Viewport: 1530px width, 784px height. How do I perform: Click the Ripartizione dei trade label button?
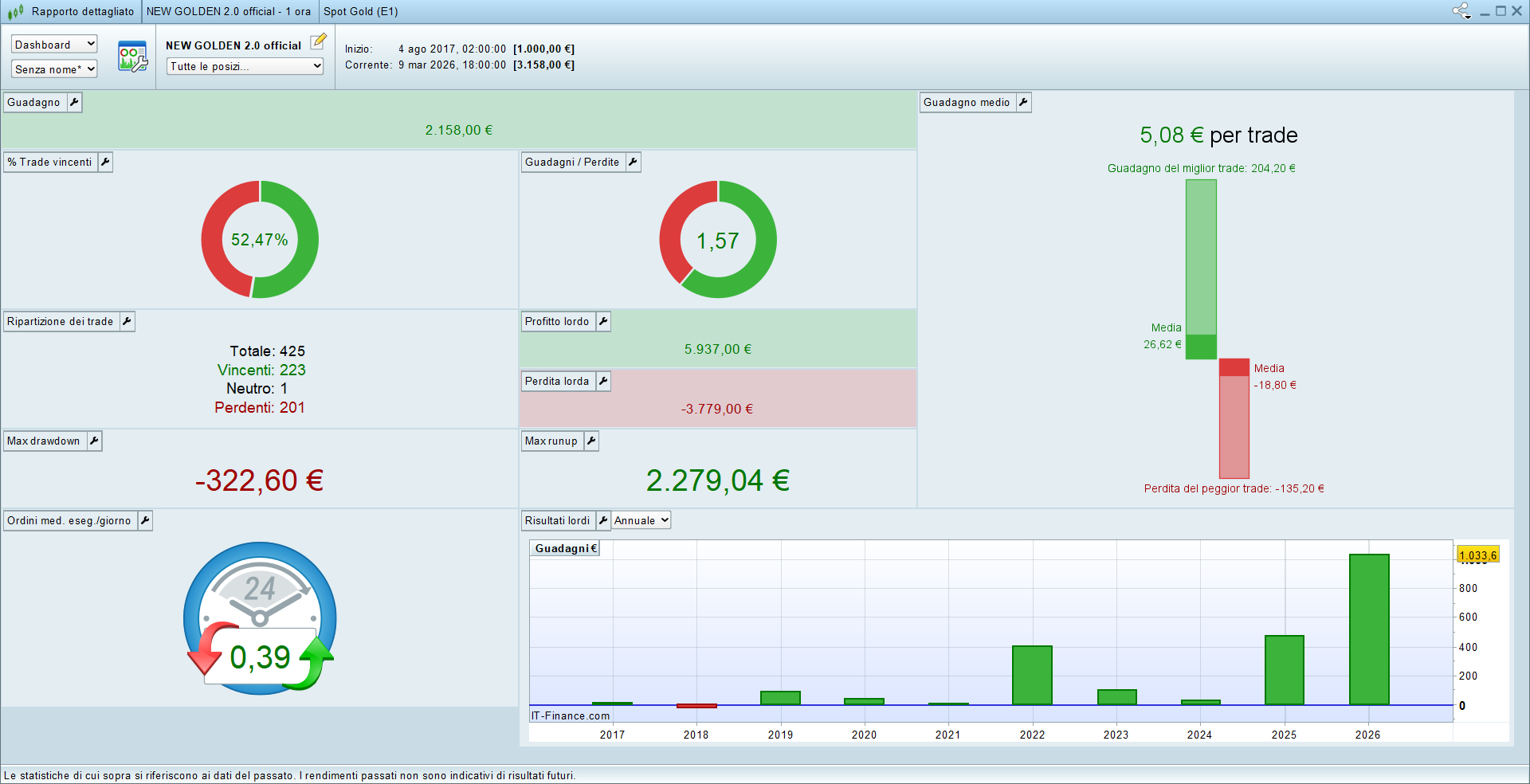pos(61,321)
